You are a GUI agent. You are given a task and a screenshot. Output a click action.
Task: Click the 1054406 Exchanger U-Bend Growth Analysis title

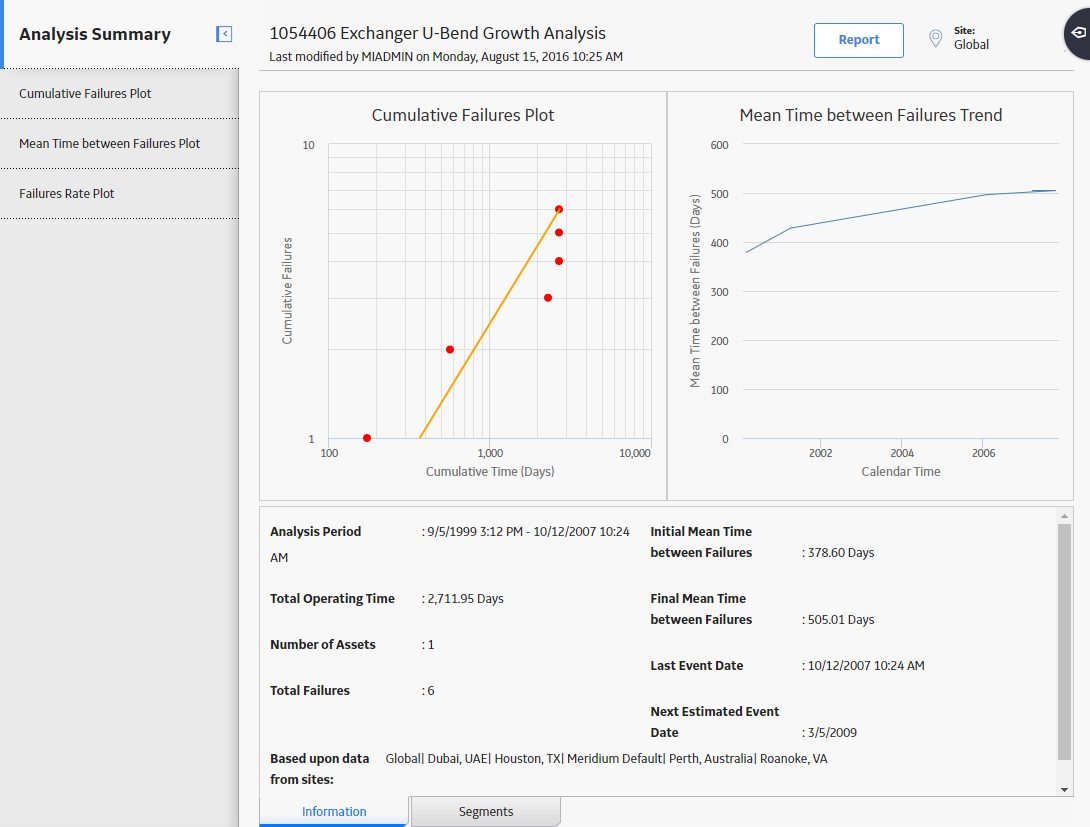tap(437, 33)
